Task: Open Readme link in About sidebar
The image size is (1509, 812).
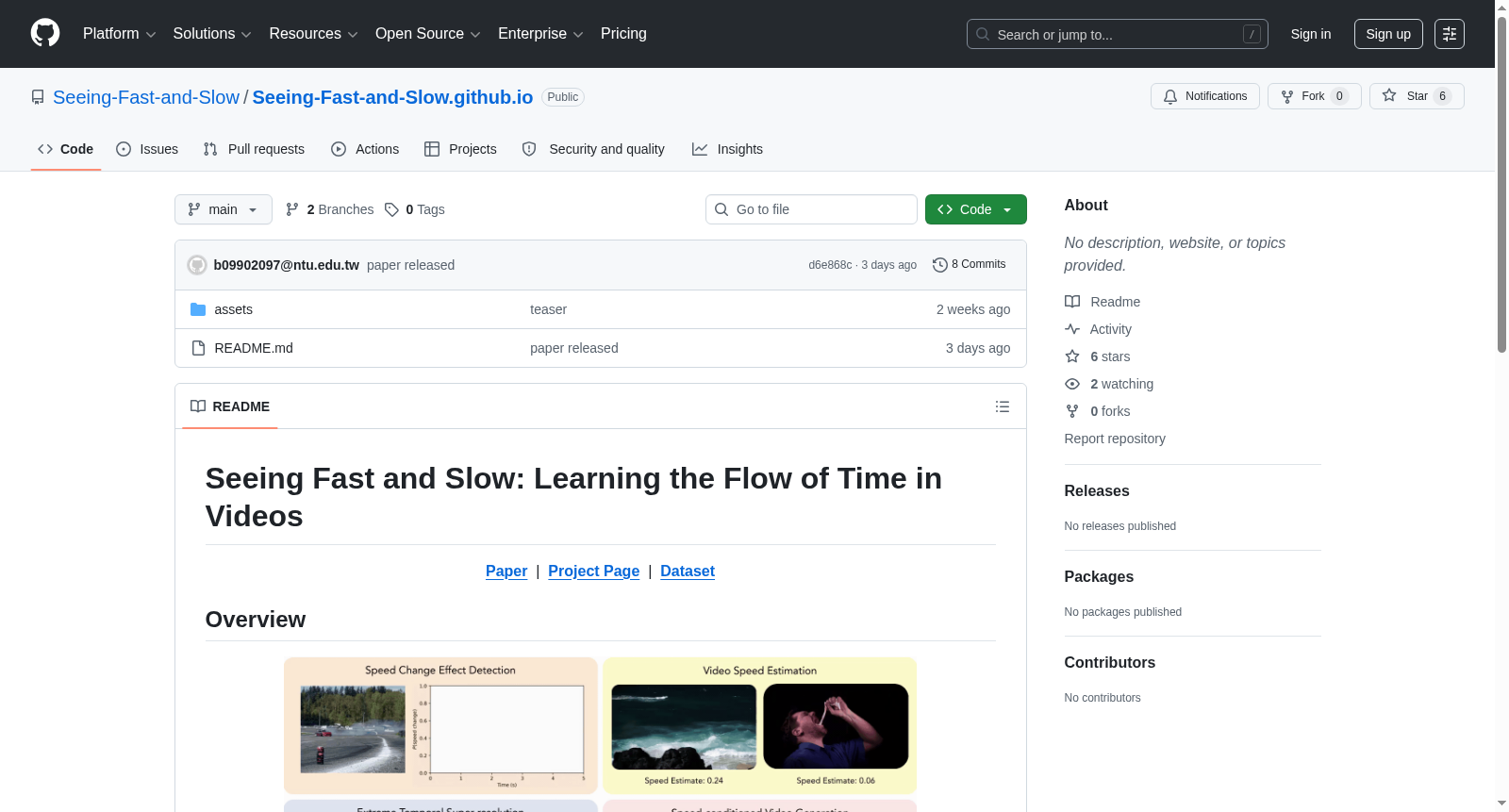Action: tap(1103, 302)
